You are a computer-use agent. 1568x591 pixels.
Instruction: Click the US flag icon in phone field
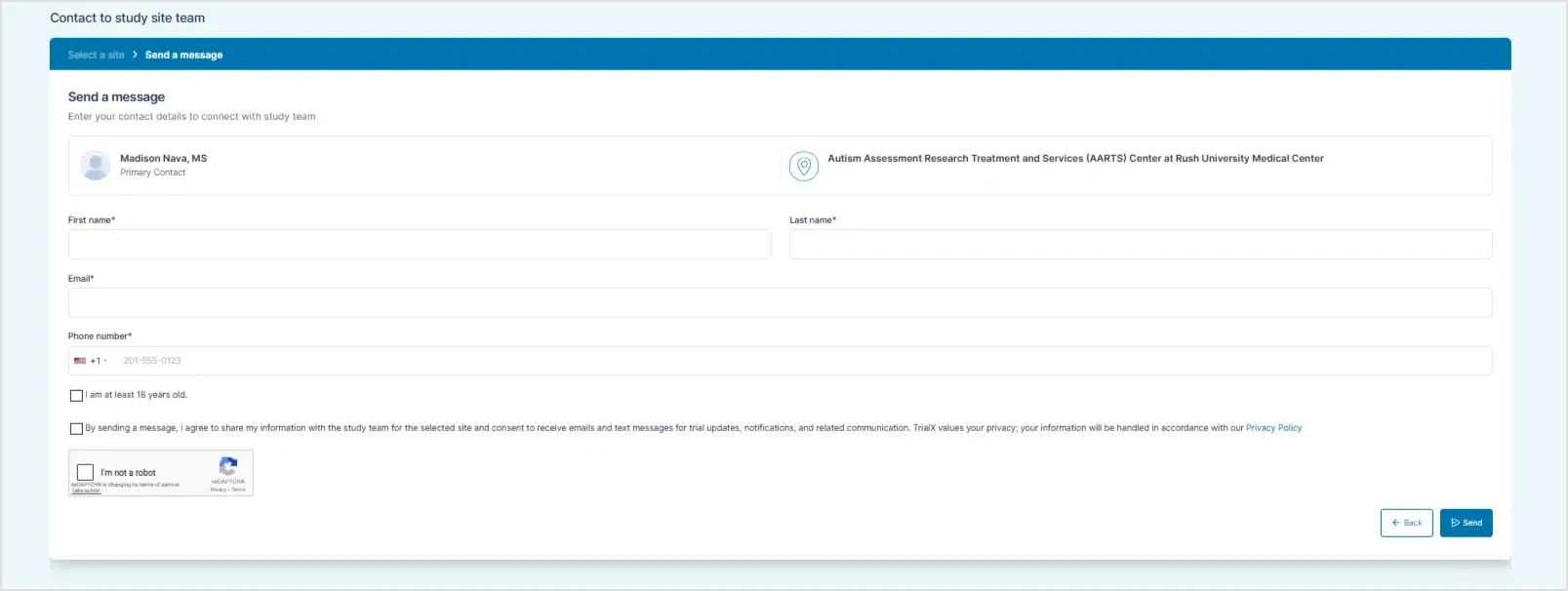pyautogui.click(x=80, y=361)
